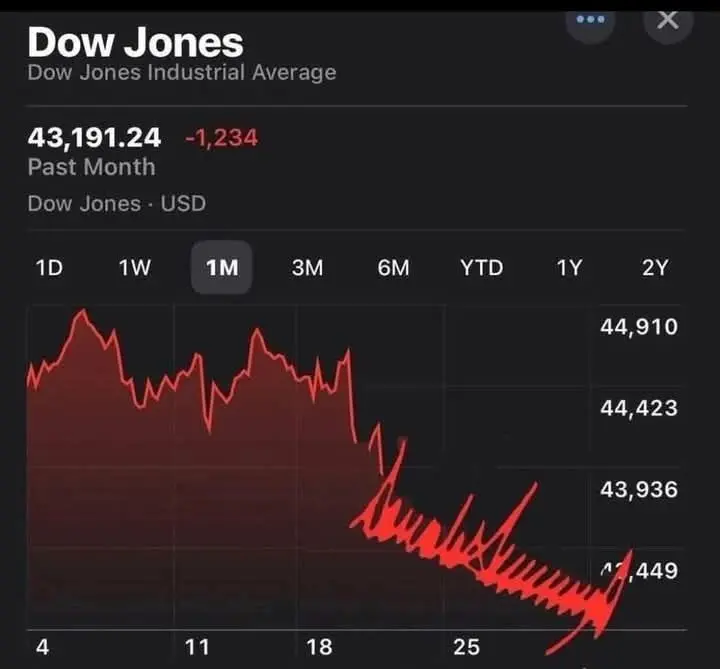720x669 pixels.
Task: Display the 2Y time range
Action: pyautogui.click(x=654, y=268)
